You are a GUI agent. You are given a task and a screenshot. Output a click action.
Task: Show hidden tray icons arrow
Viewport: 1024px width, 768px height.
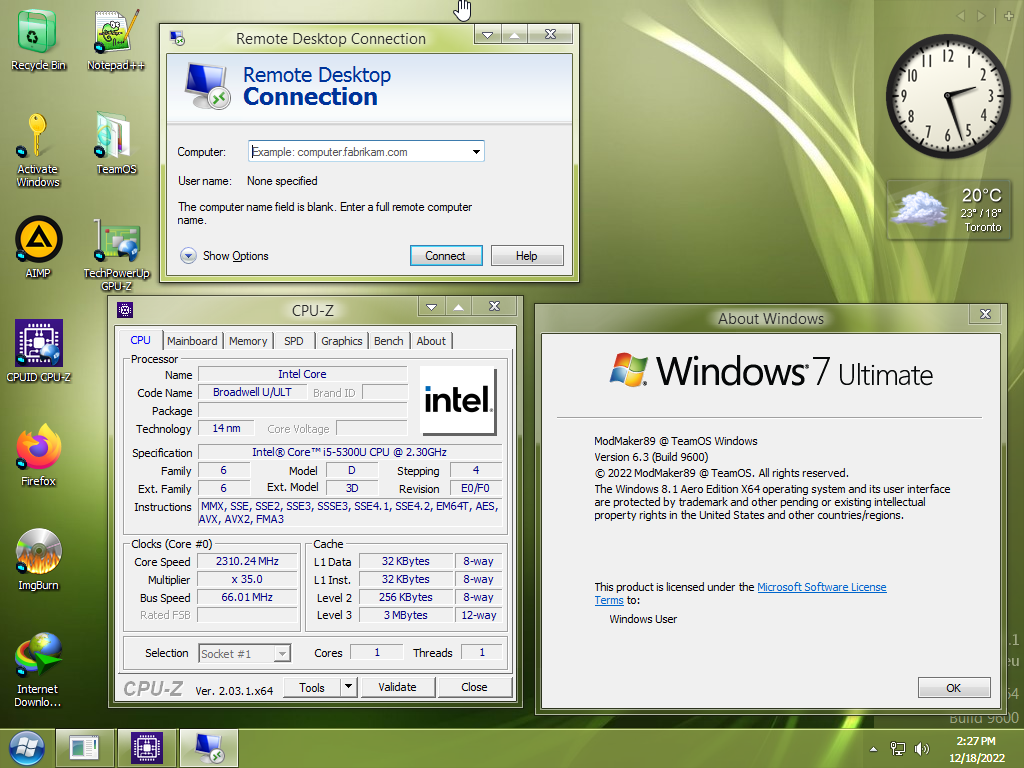873,748
